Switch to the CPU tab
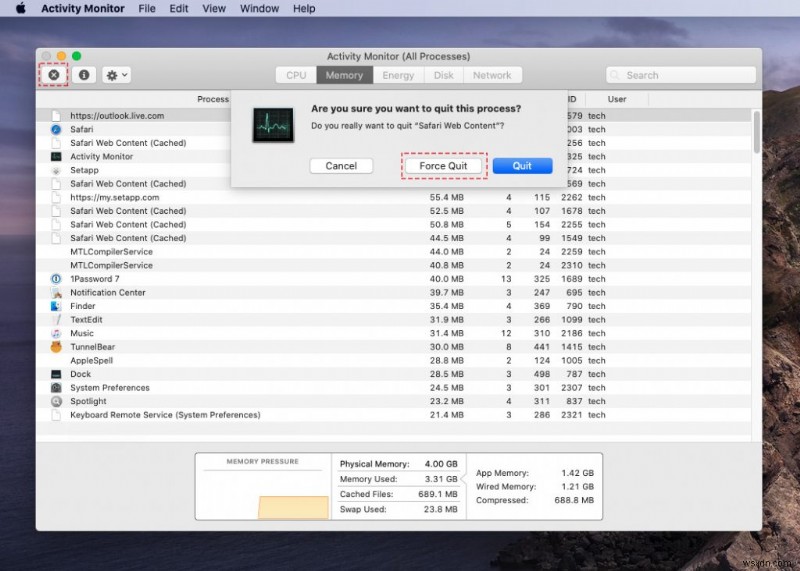This screenshot has height=571, width=800. coord(296,75)
